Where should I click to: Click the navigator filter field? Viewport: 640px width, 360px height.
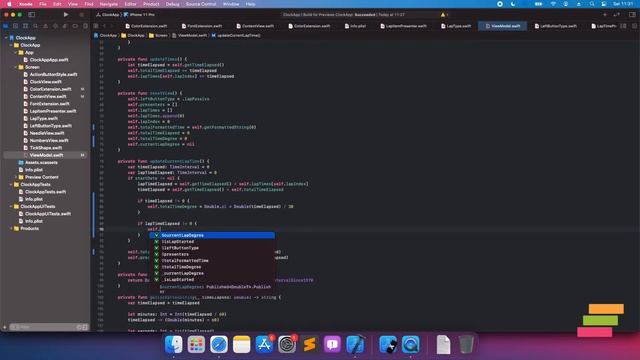pyautogui.click(x=48, y=327)
